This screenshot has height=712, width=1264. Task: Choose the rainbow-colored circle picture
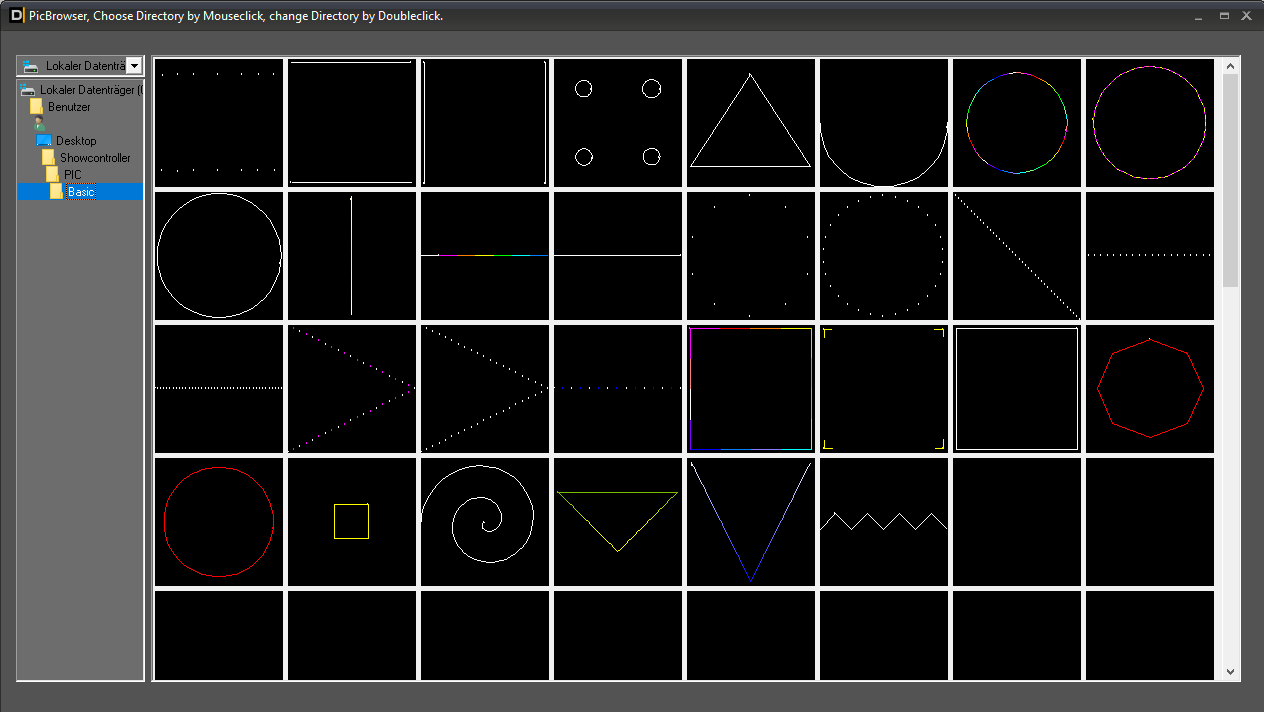[x=1017, y=122]
